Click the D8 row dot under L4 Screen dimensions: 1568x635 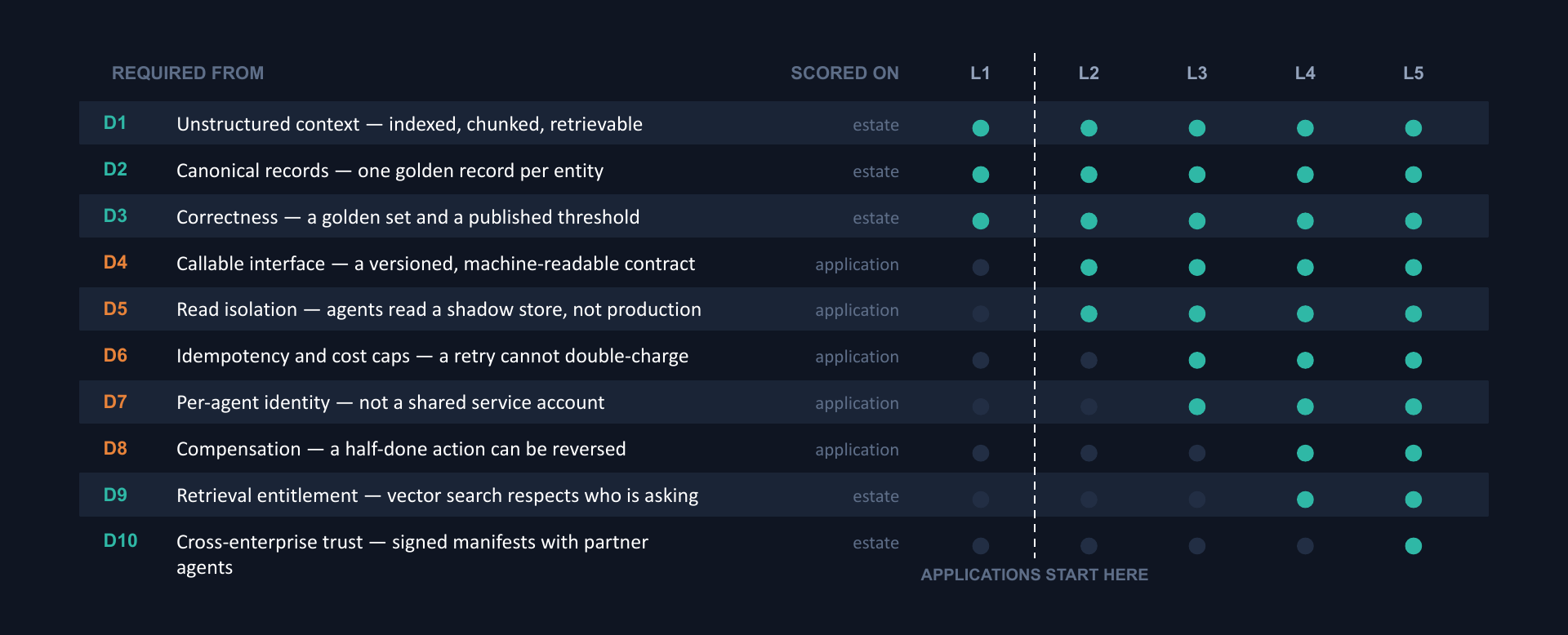coord(1305,453)
